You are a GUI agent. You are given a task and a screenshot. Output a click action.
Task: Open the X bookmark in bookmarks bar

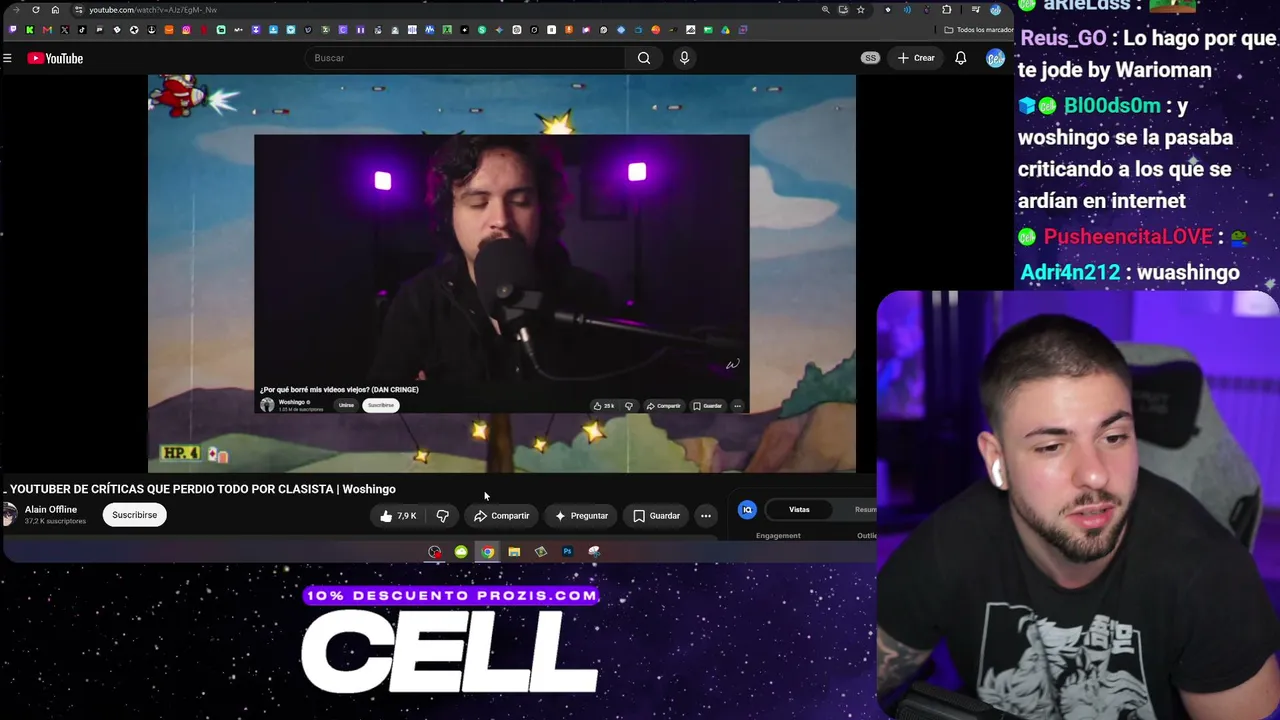(65, 30)
